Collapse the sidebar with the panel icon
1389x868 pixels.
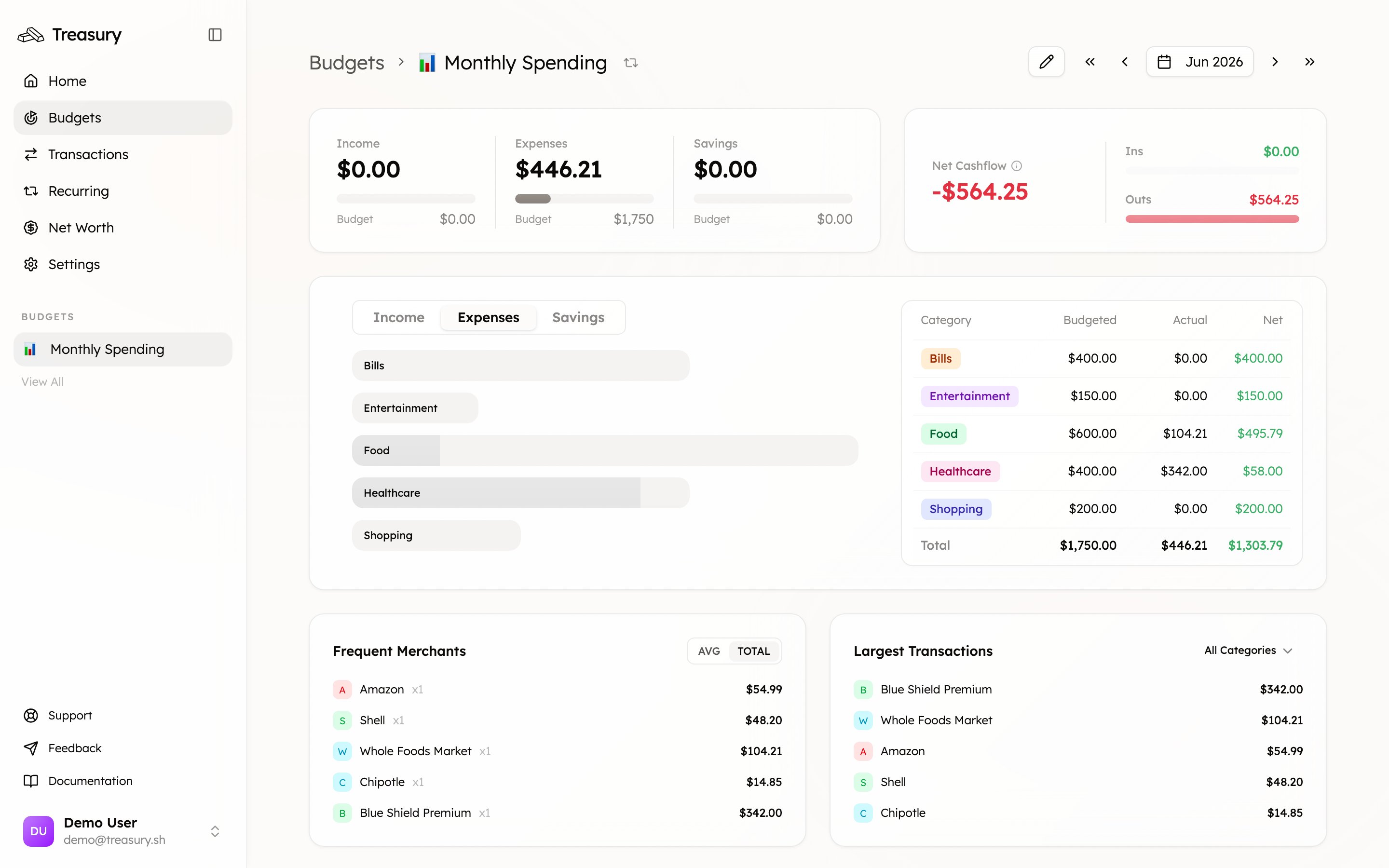click(x=215, y=35)
